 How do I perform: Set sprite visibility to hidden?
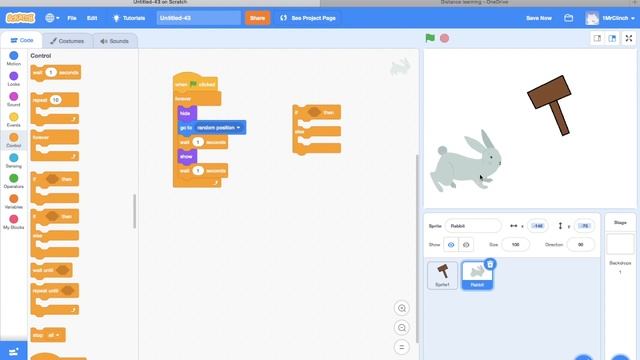tap(466, 244)
